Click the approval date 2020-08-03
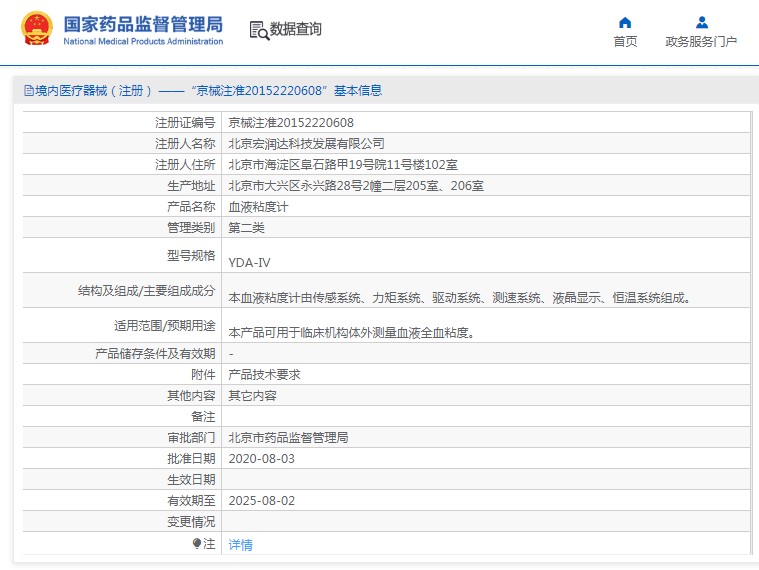The height and width of the screenshot is (570, 759). [x=262, y=458]
